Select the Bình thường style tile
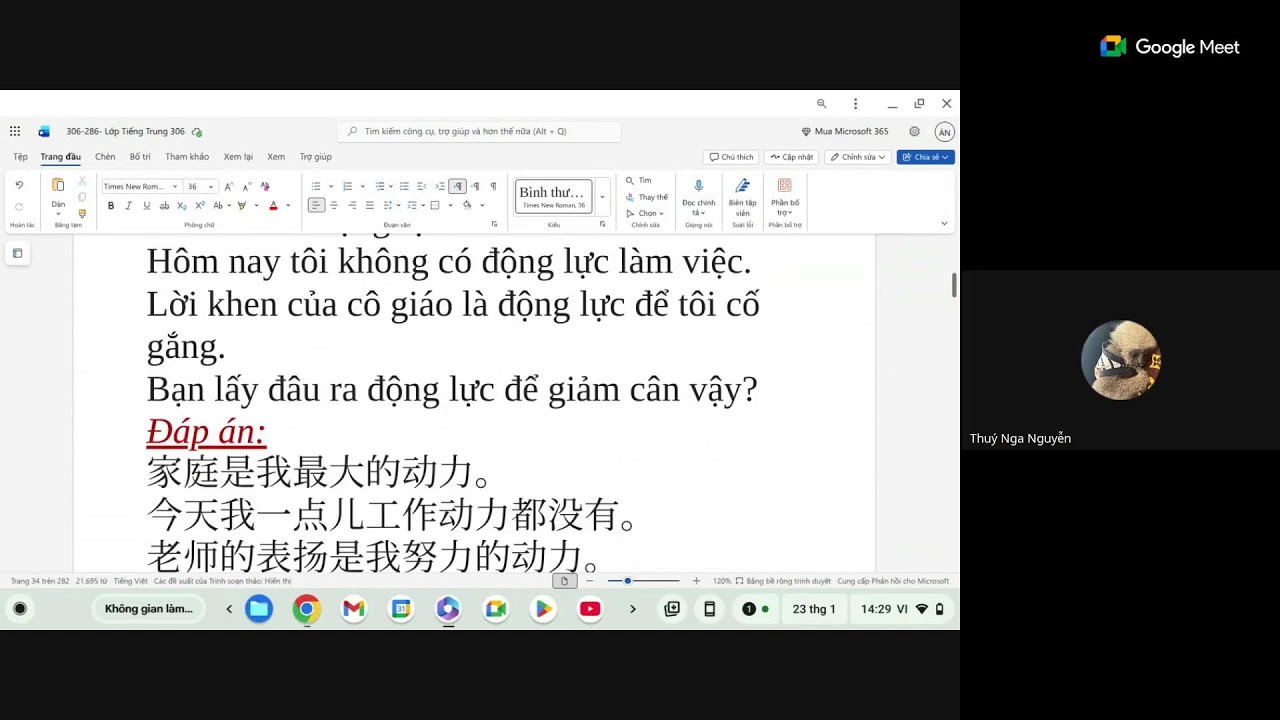The width and height of the screenshot is (1280, 720). [554, 197]
